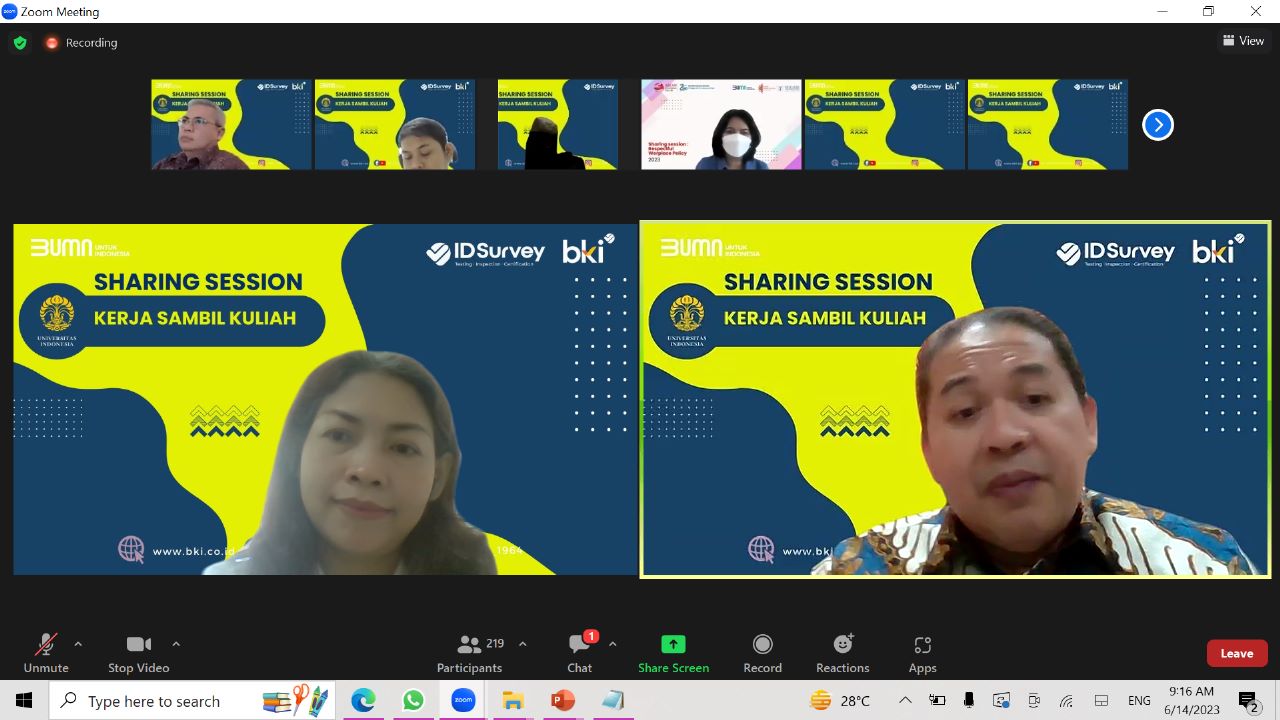Show hidden system tray icons
Image resolution: width=1280 pixels, height=720 pixels.
point(905,701)
